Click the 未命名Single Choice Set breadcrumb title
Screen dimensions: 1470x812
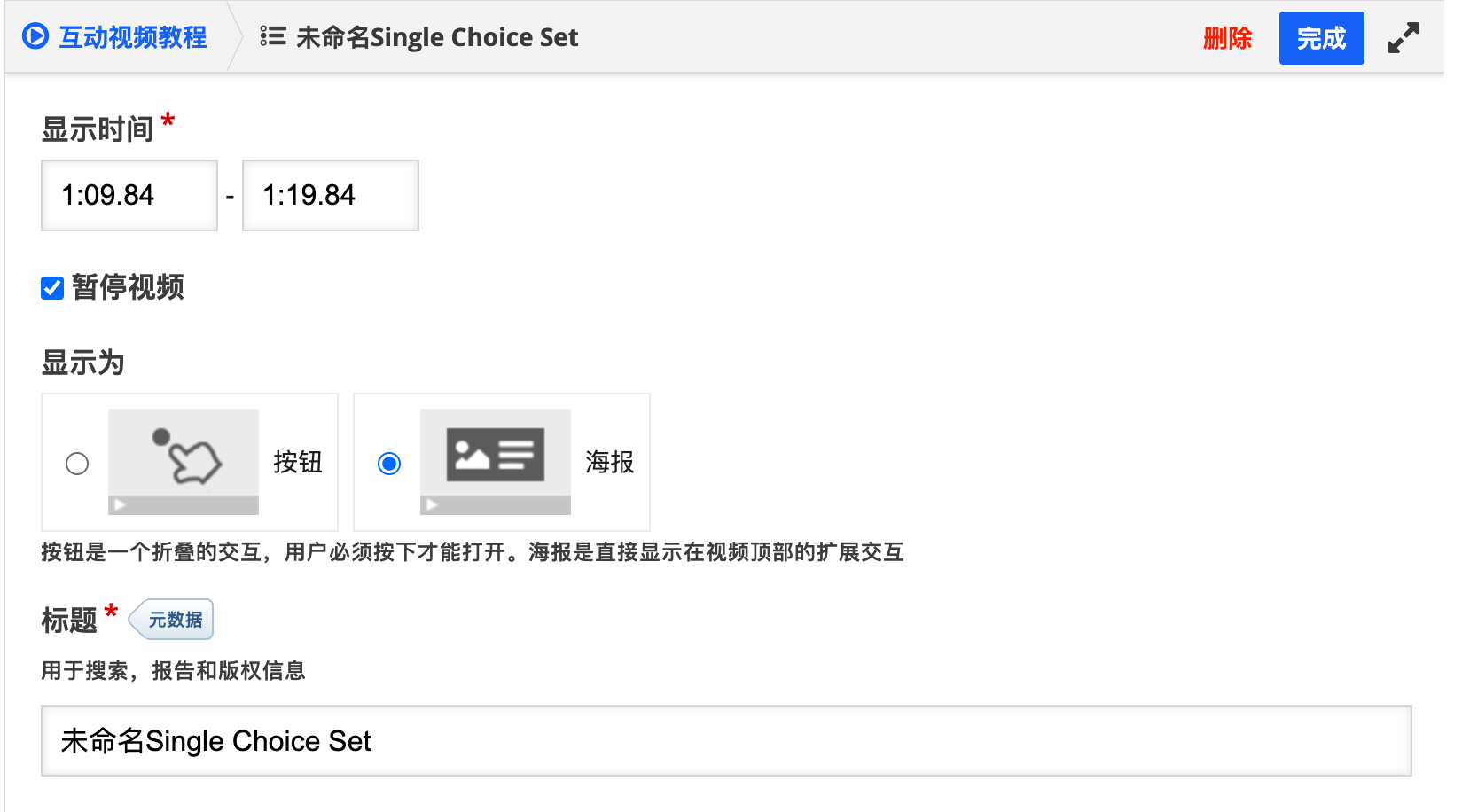(436, 37)
